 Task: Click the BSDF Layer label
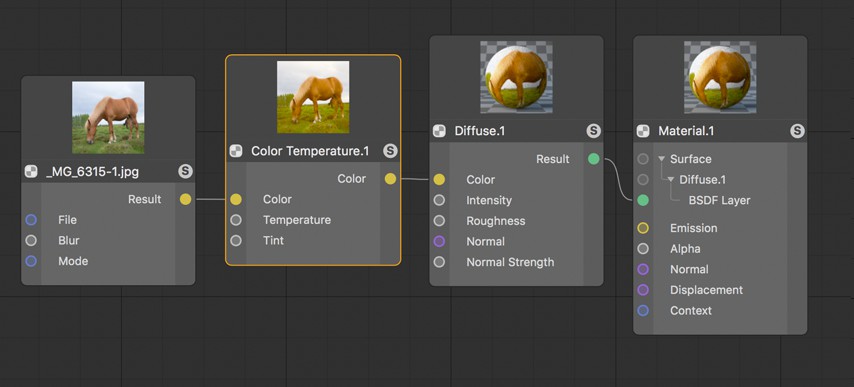[x=719, y=200]
